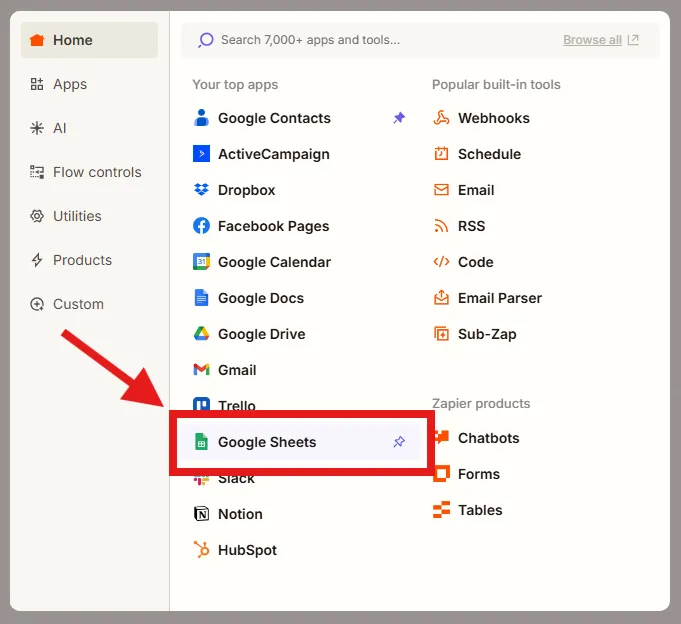
Task: Select the Utilities category
Action: [66, 216]
